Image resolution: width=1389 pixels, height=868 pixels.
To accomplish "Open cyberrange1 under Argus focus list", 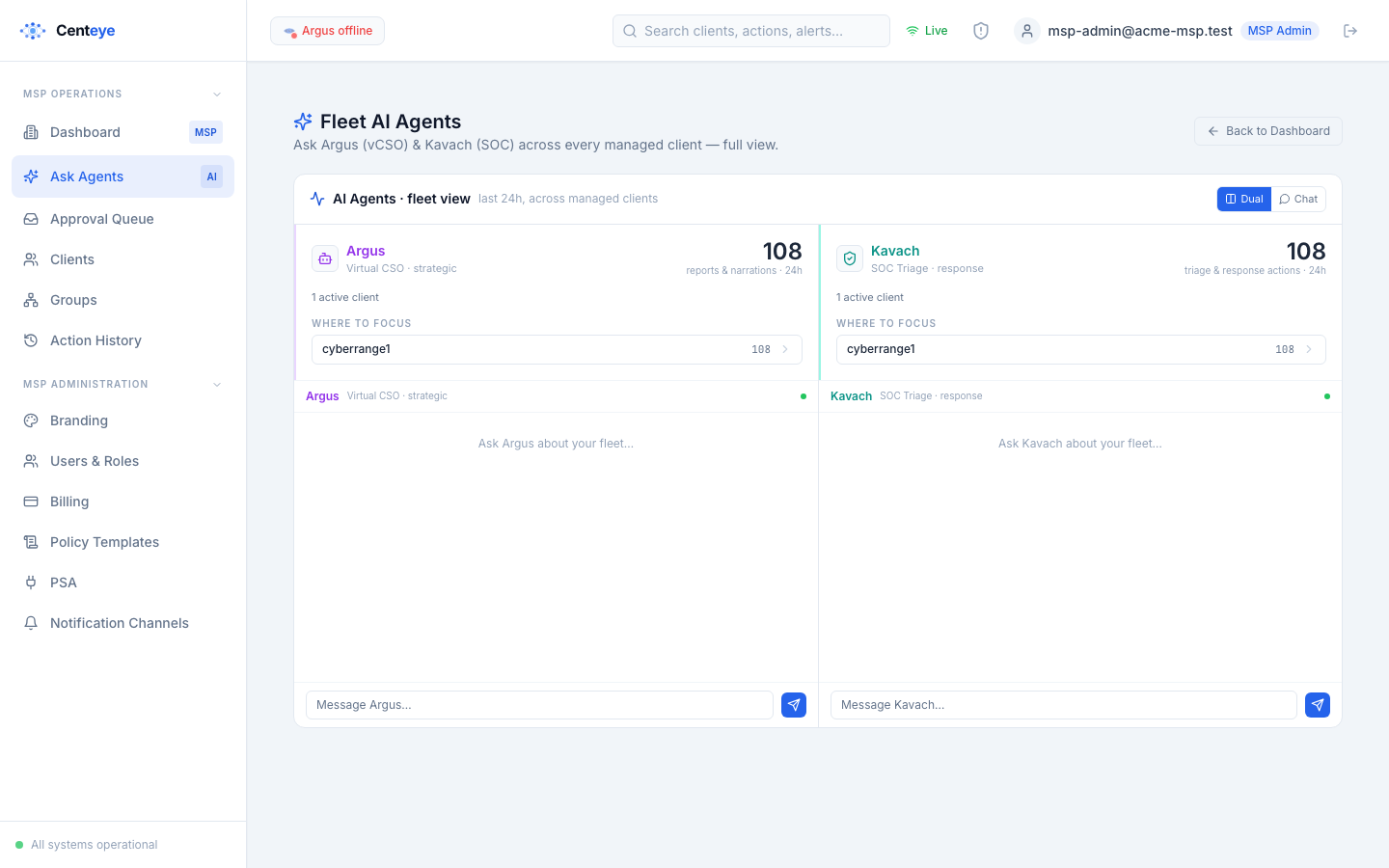I will pyautogui.click(x=557, y=349).
